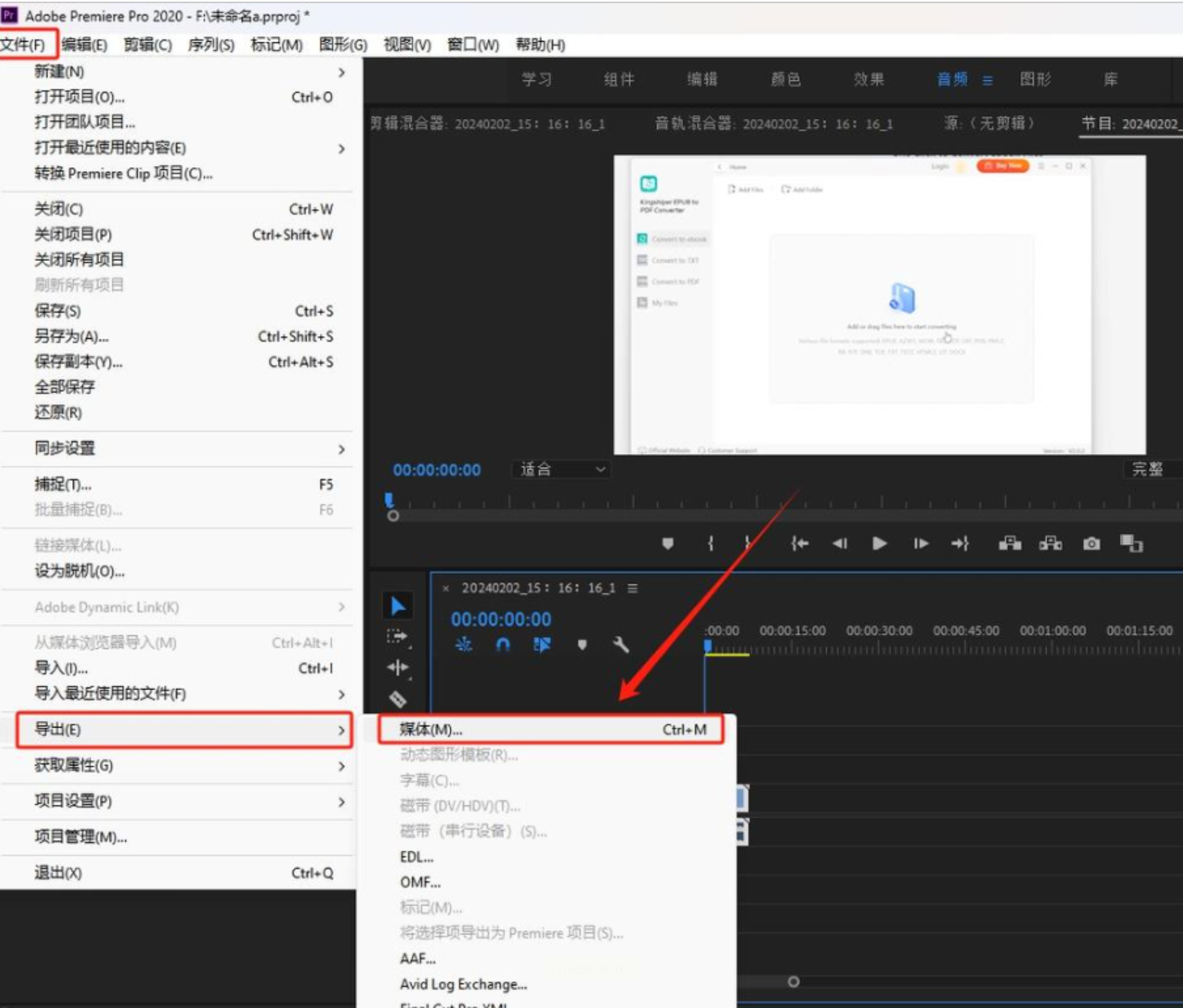Pick the Razor tool
Viewport: 1183px width, 1008px height.
coord(397,699)
